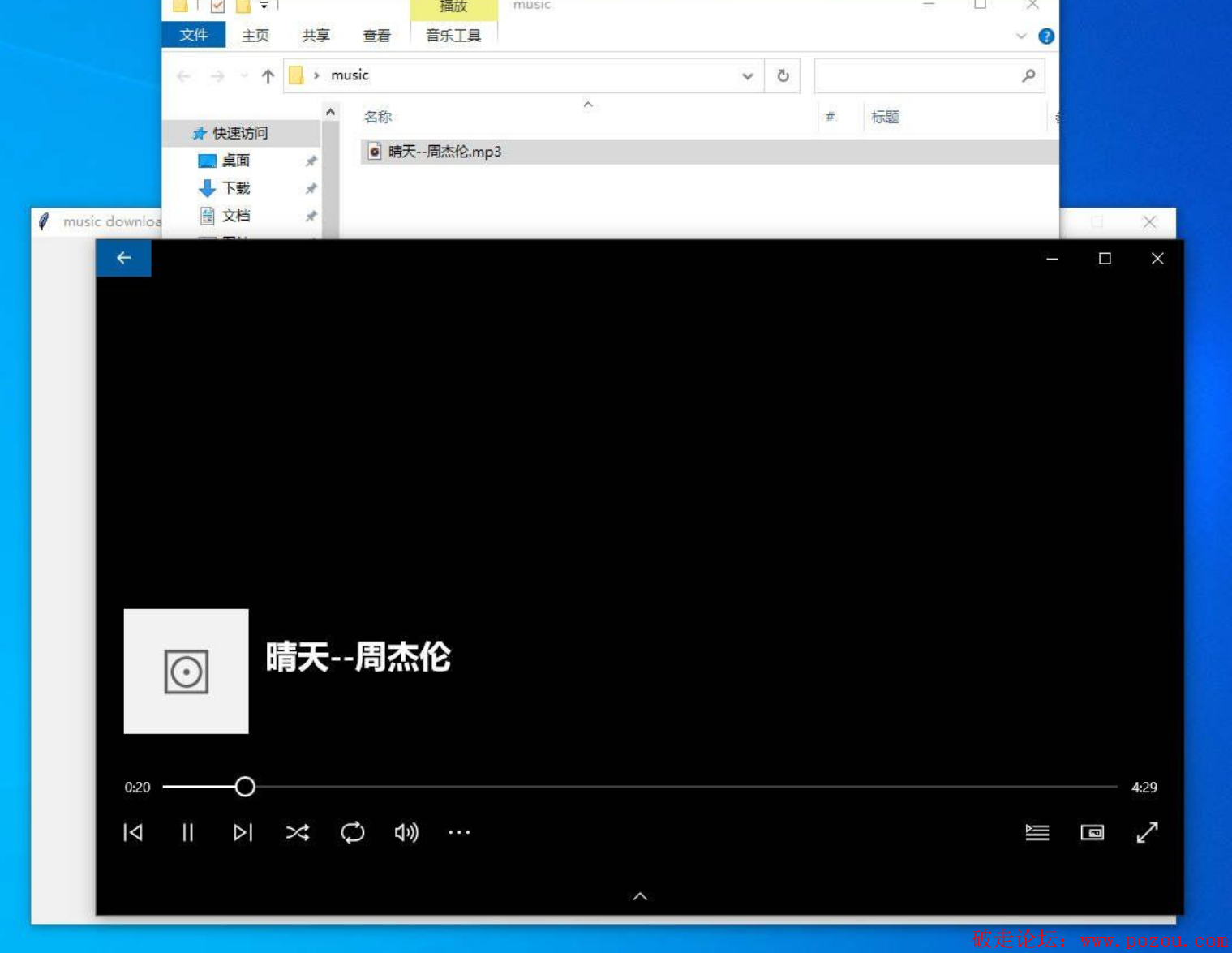Skip to the previous track
The image size is (1232, 953).
133,833
